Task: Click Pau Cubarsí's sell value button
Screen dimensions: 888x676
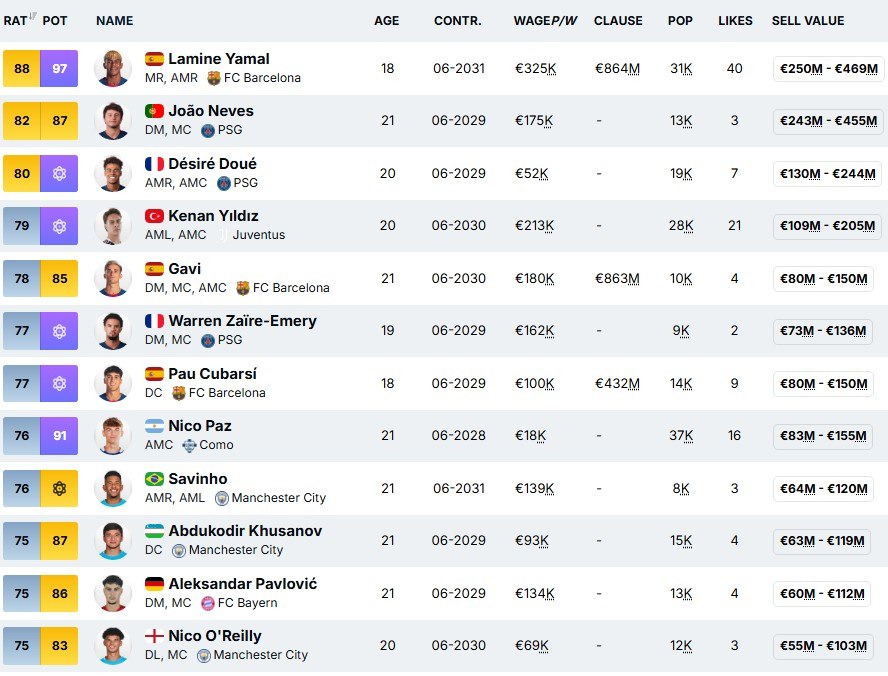Action: 824,384
